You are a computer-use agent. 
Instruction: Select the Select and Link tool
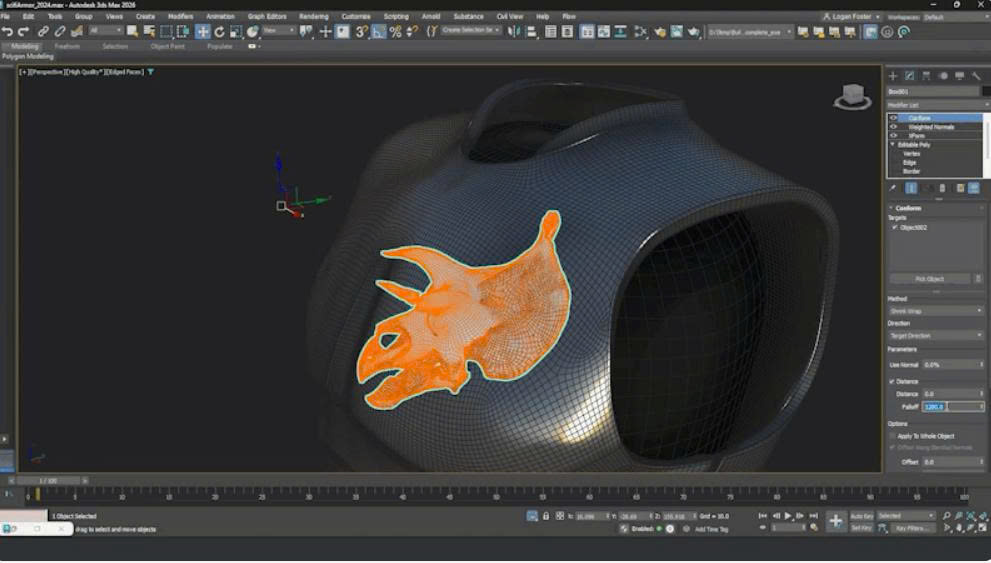pos(43,32)
